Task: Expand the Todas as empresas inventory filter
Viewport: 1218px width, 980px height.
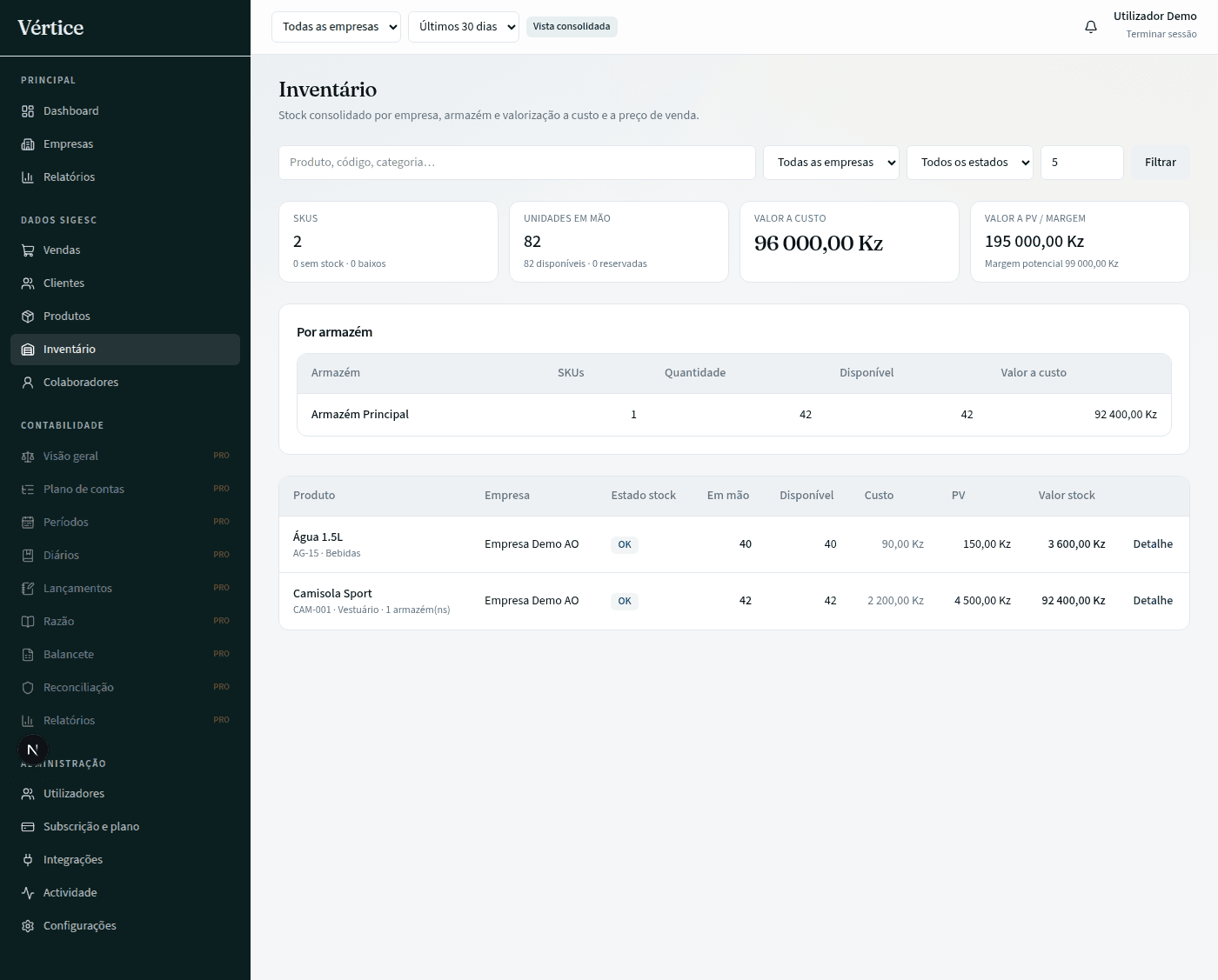Action: click(x=831, y=163)
